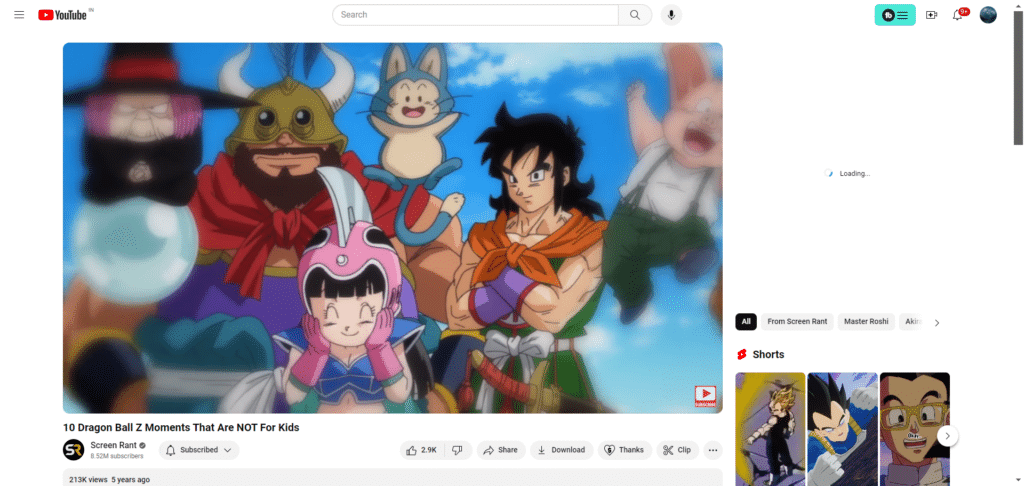Share the video
This screenshot has width=1024, height=486.
pos(501,450)
